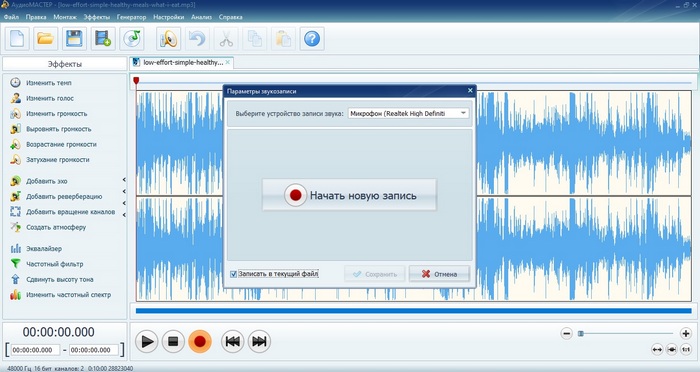Image resolution: width=700 pixels, height=372 pixels.
Task: Click the Эффекты panel header
Action: 65,64
